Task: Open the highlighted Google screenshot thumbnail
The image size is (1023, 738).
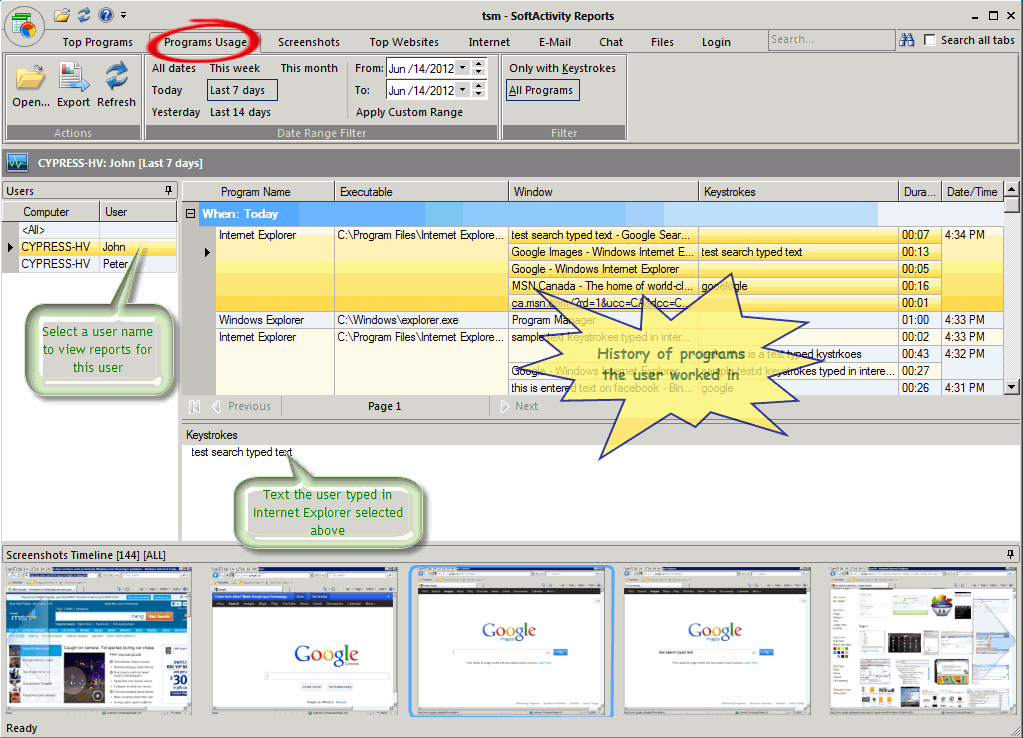Action: tap(510, 640)
